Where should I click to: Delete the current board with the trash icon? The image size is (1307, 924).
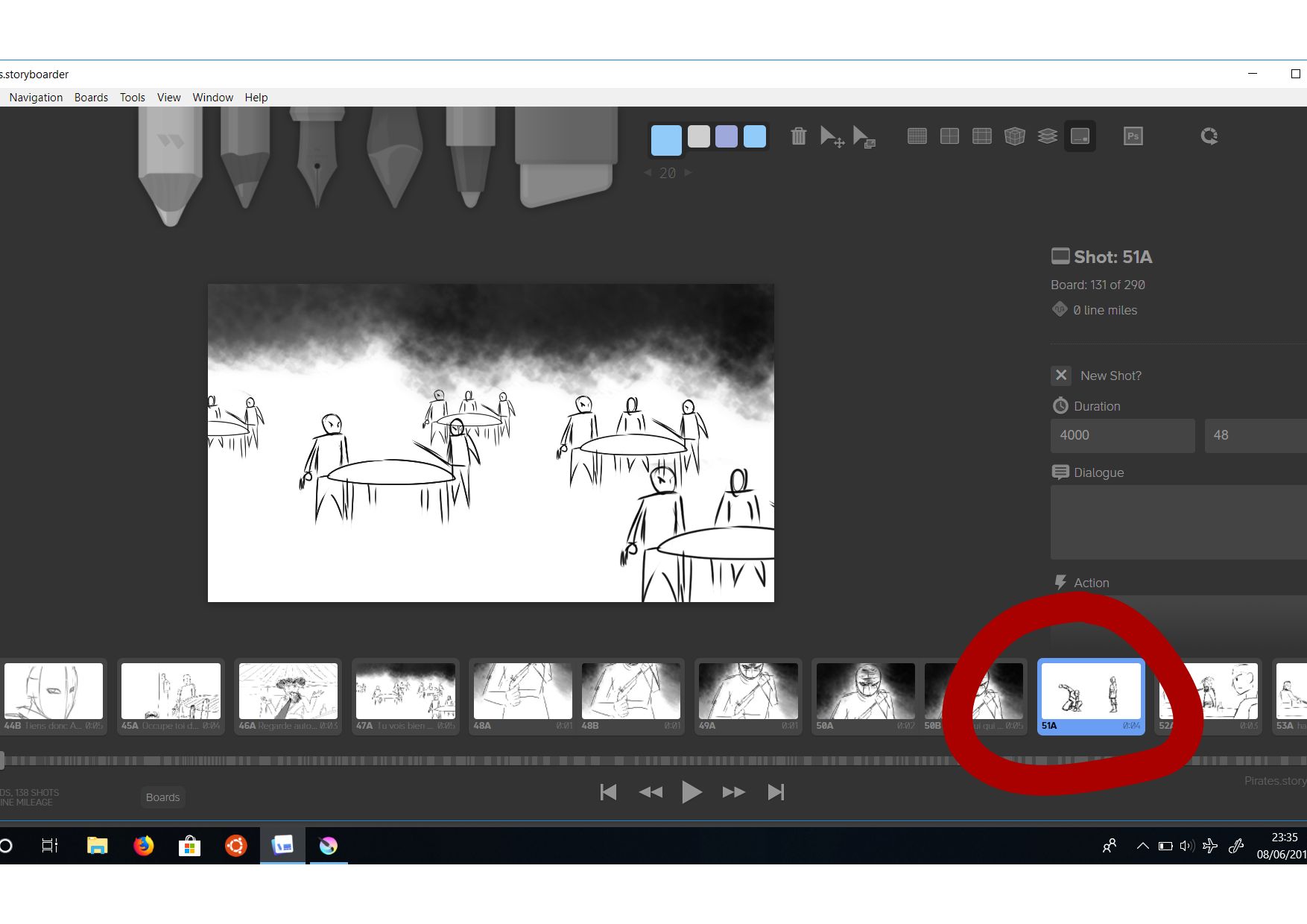[798, 136]
